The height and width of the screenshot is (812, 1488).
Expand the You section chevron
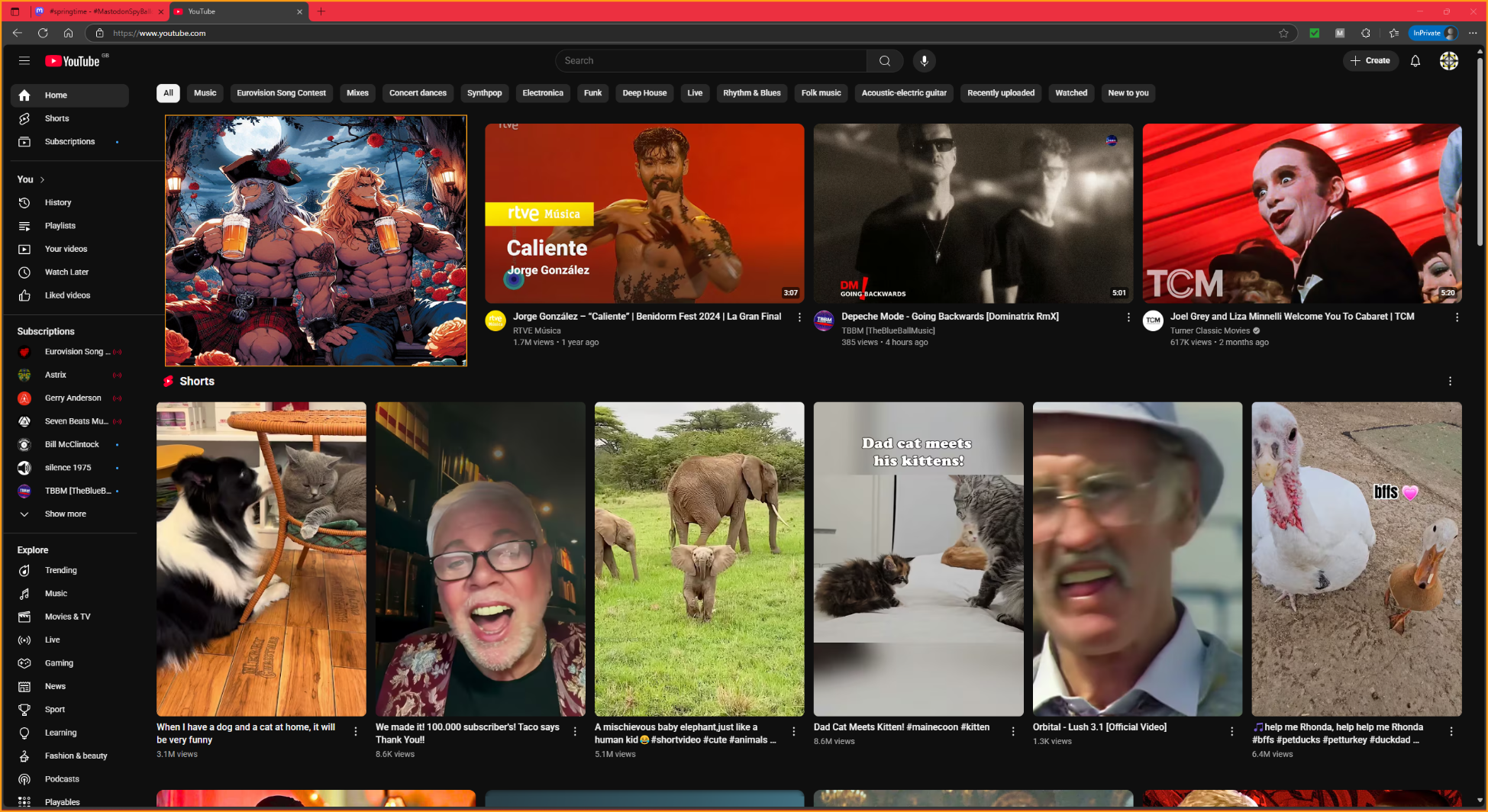[42, 180]
